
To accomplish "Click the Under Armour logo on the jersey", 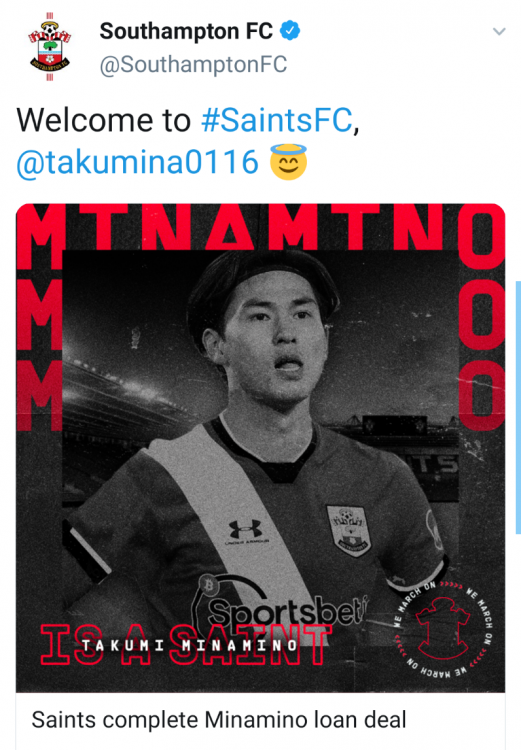I will pyautogui.click(x=246, y=532).
